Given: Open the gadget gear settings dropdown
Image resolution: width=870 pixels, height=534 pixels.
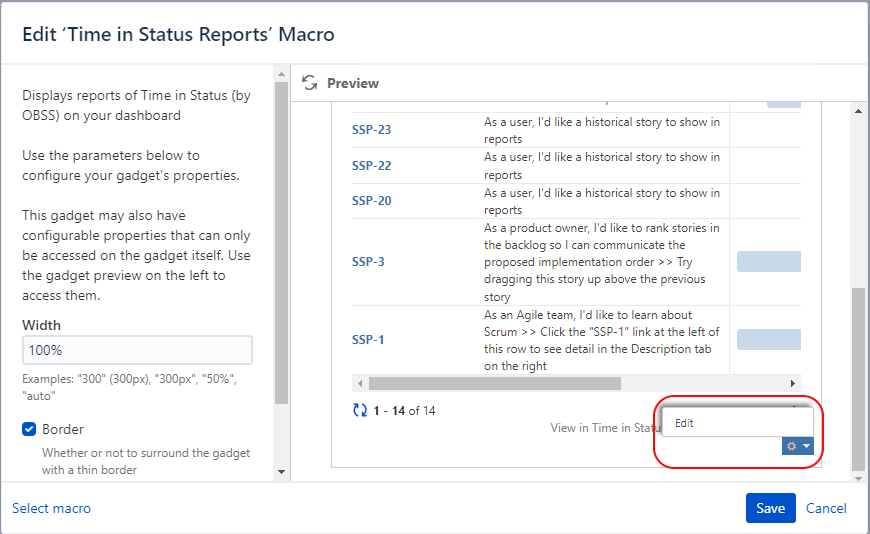Looking at the screenshot, I should pos(797,446).
